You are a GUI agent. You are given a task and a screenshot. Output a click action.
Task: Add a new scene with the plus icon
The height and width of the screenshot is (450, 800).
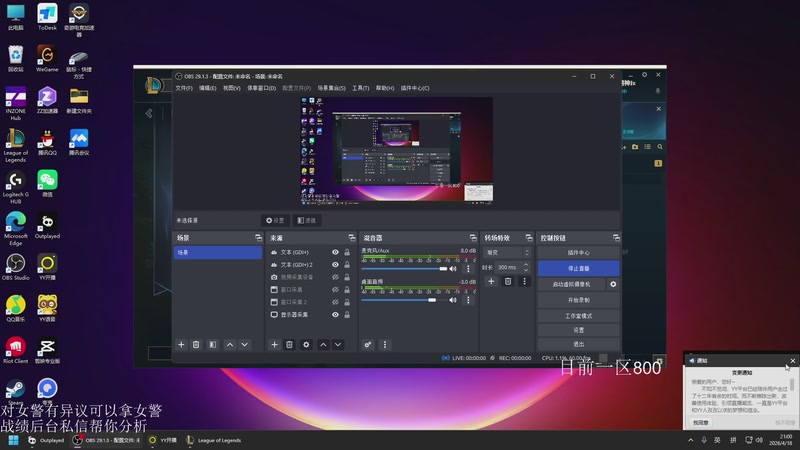181,345
